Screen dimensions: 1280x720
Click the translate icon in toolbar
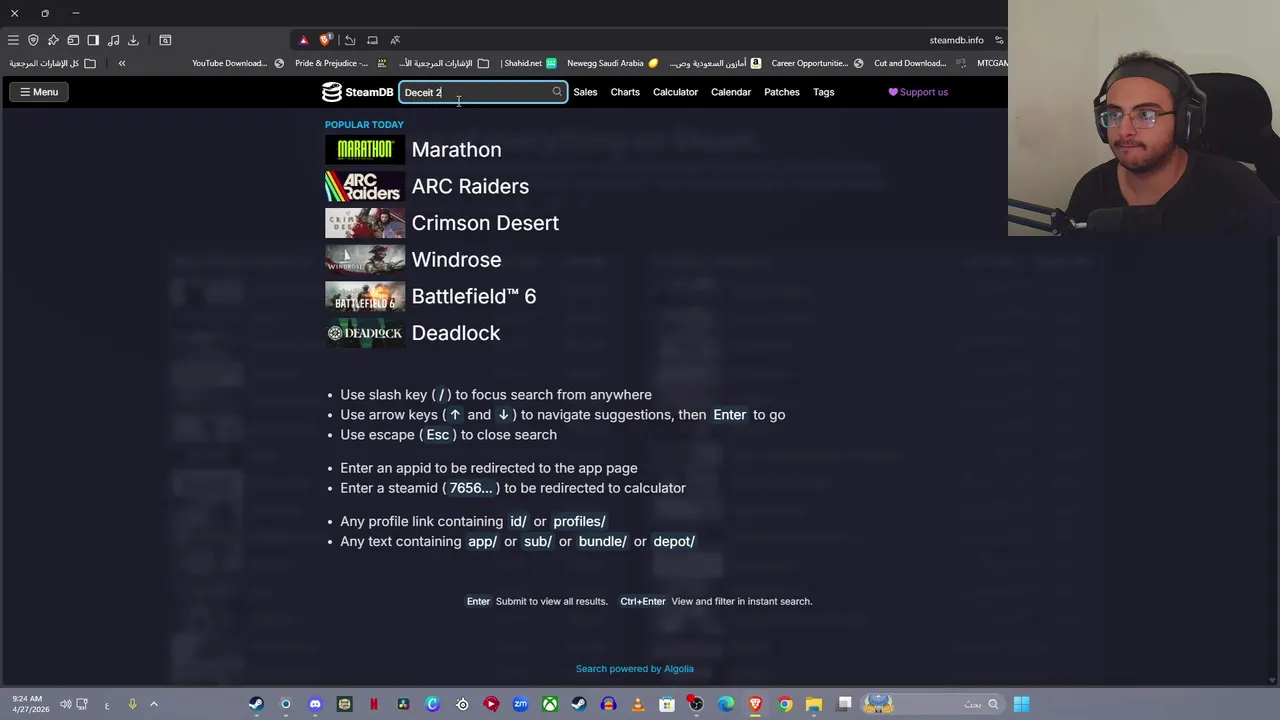tap(395, 40)
